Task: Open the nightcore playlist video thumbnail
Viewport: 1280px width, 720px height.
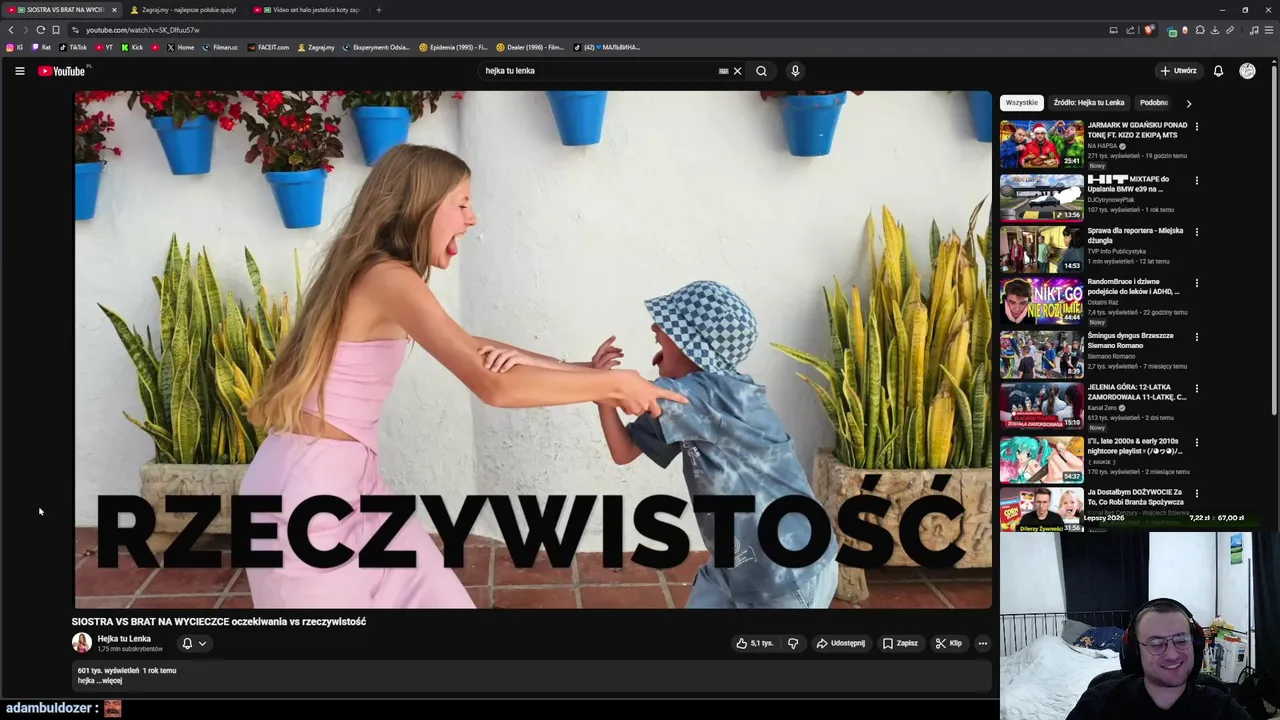Action: [x=1041, y=459]
